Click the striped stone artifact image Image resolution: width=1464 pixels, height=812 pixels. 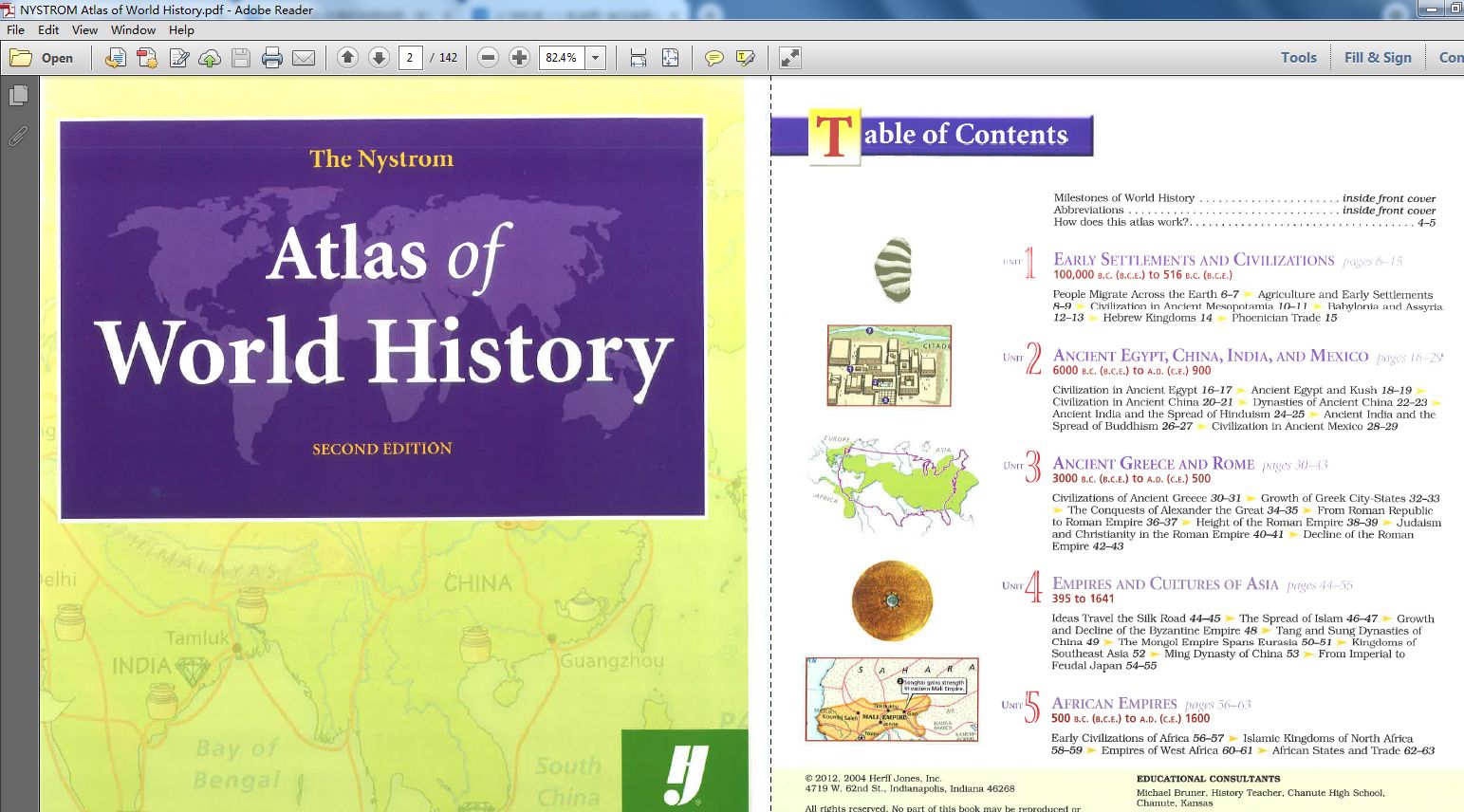[893, 270]
